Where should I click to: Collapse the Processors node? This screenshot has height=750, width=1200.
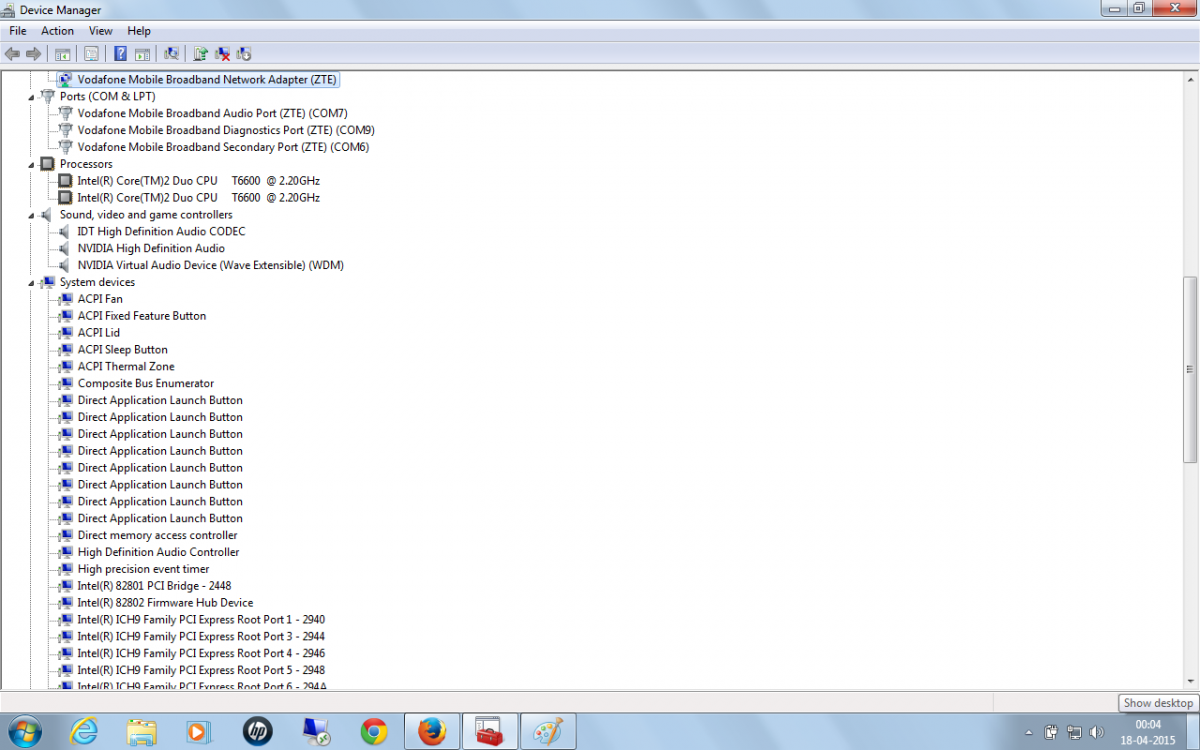coord(32,164)
